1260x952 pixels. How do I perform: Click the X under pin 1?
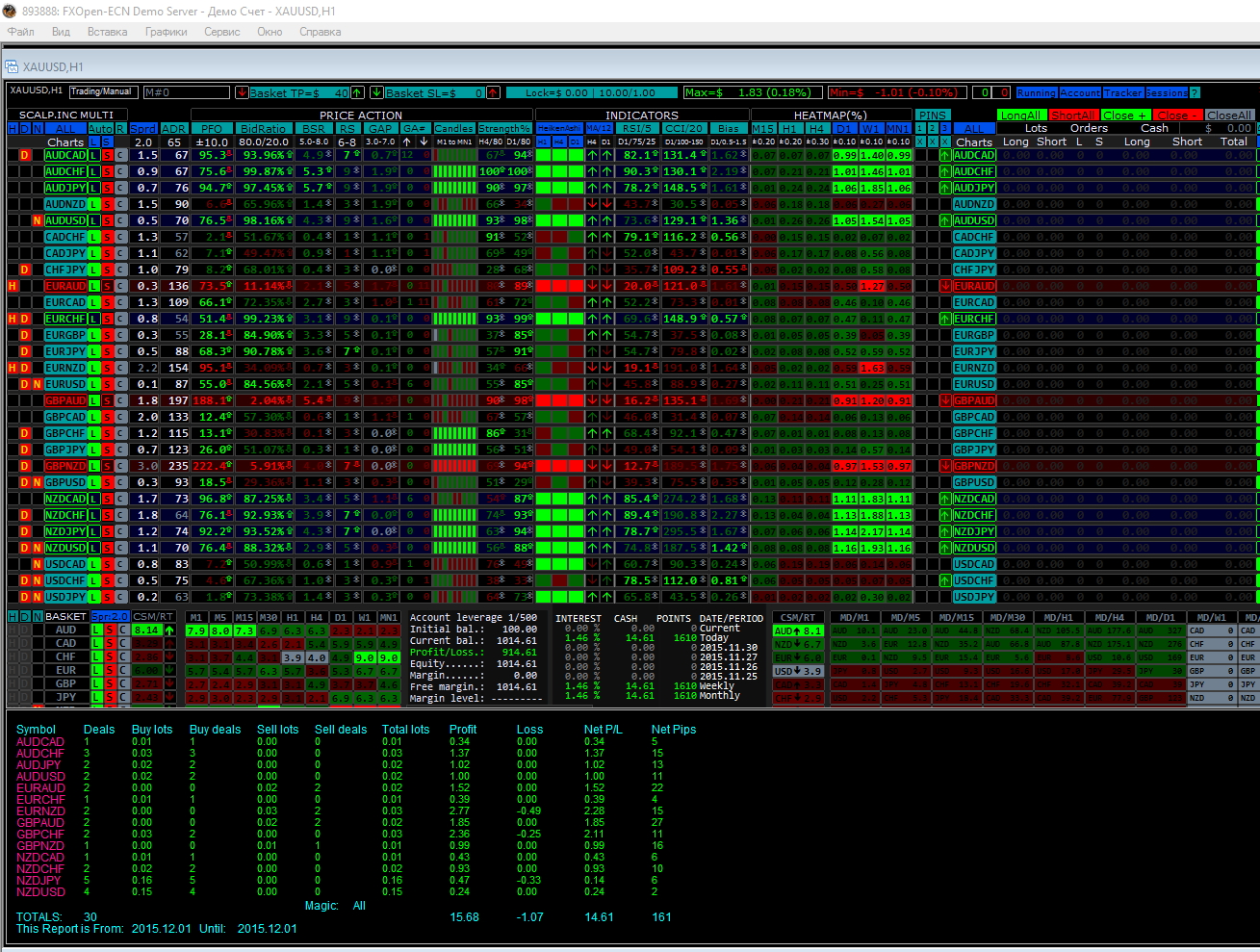[x=919, y=142]
